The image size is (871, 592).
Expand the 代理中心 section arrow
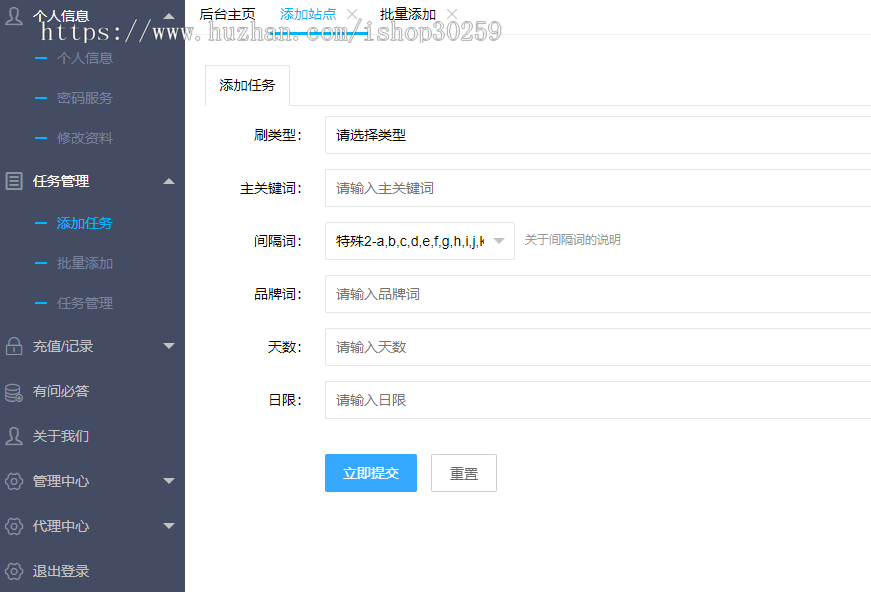[x=169, y=526]
